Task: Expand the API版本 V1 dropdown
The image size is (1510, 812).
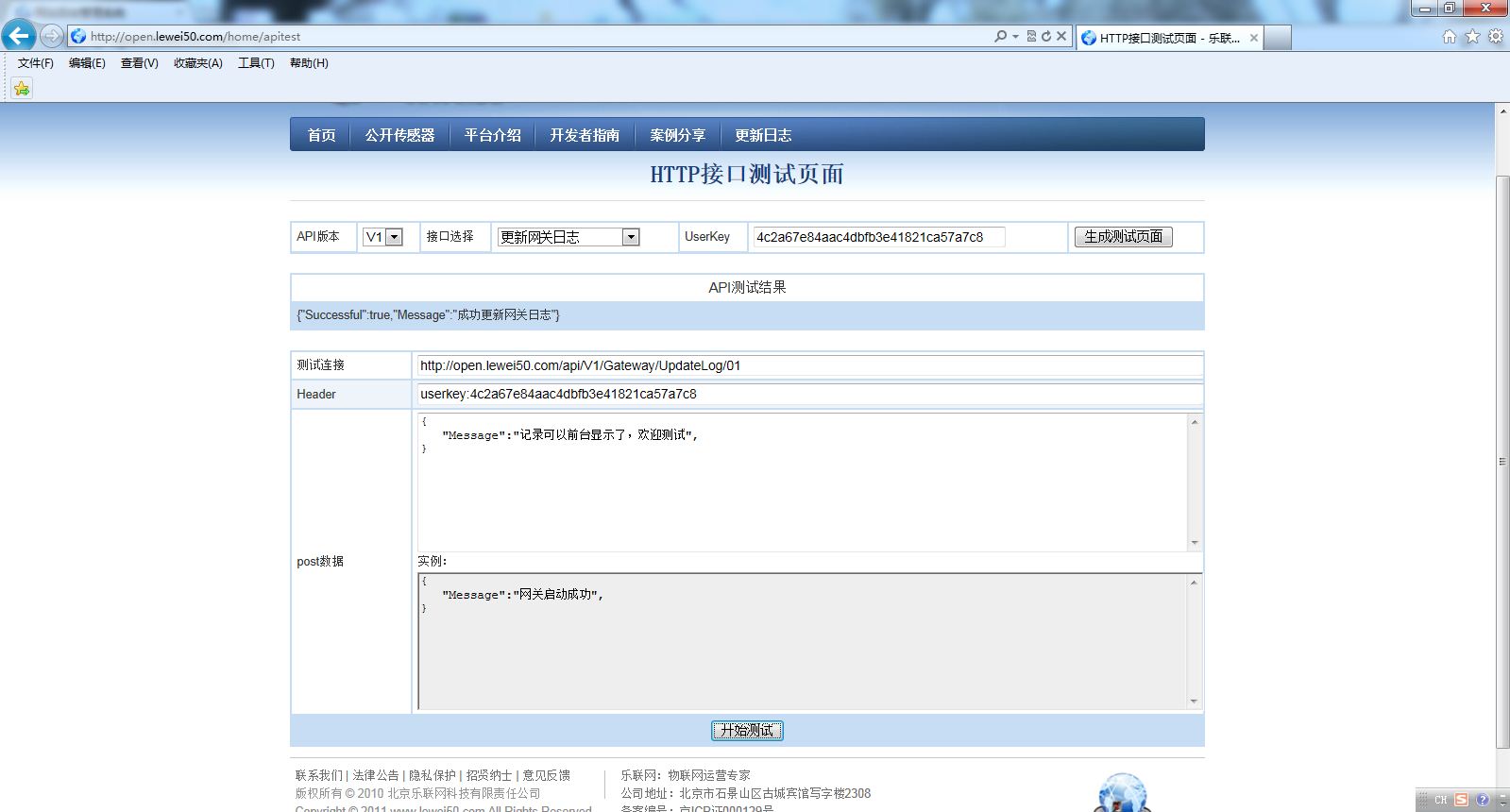Action: pos(394,237)
